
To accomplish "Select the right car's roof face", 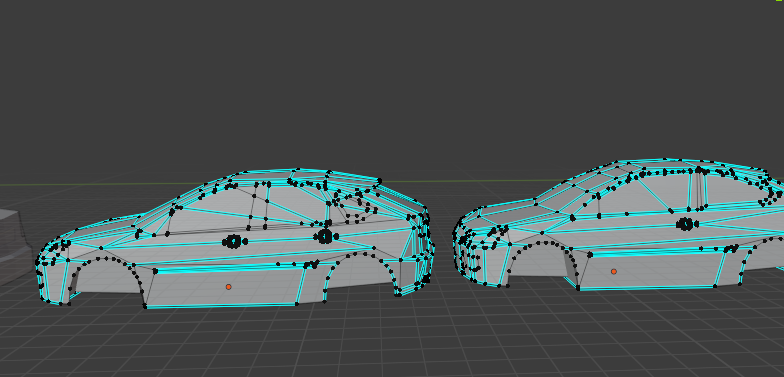I will 690,165.
